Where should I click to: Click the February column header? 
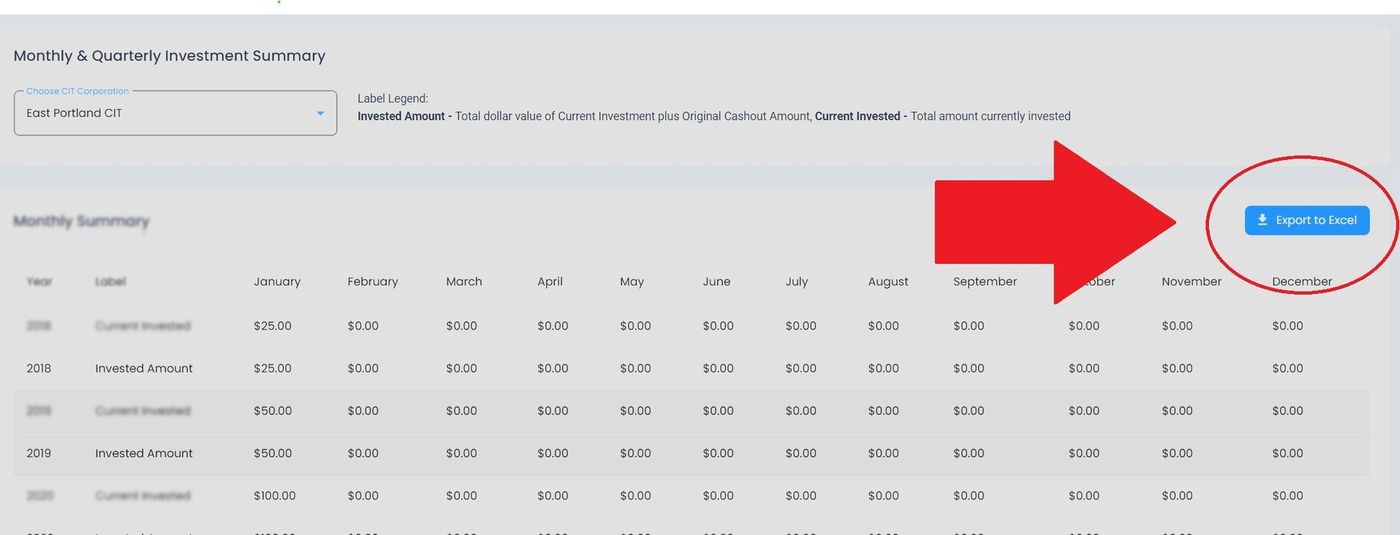pos(372,282)
